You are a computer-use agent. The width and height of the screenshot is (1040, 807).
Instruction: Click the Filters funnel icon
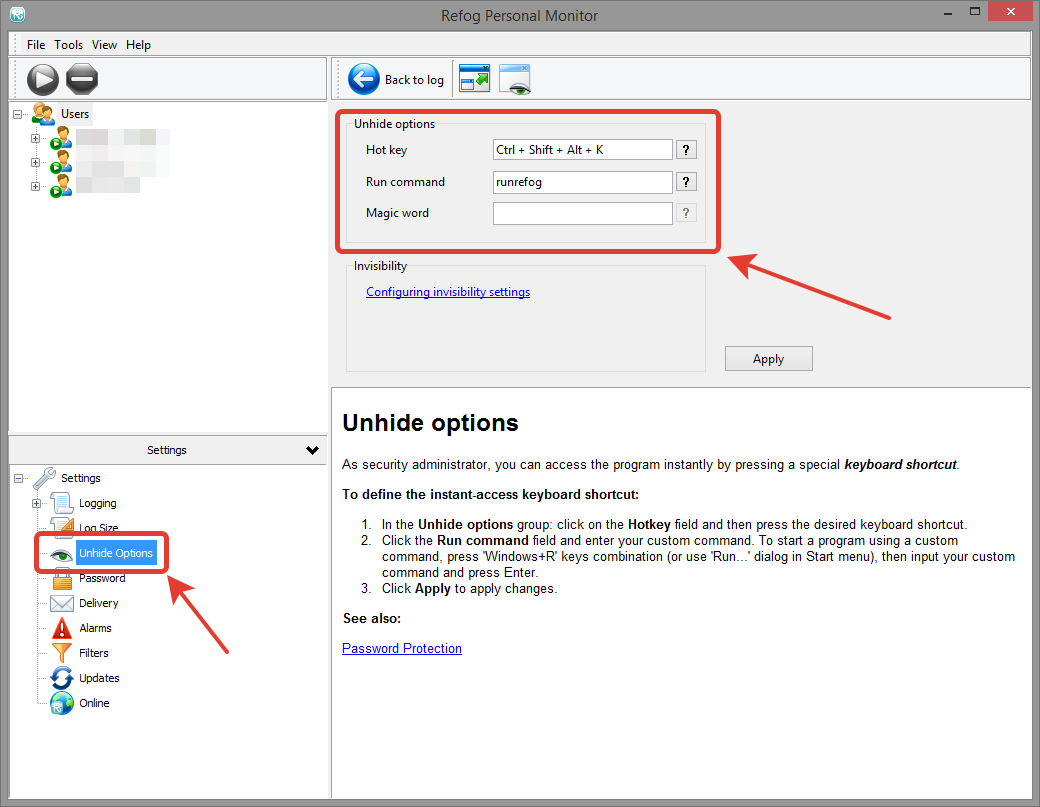62,653
